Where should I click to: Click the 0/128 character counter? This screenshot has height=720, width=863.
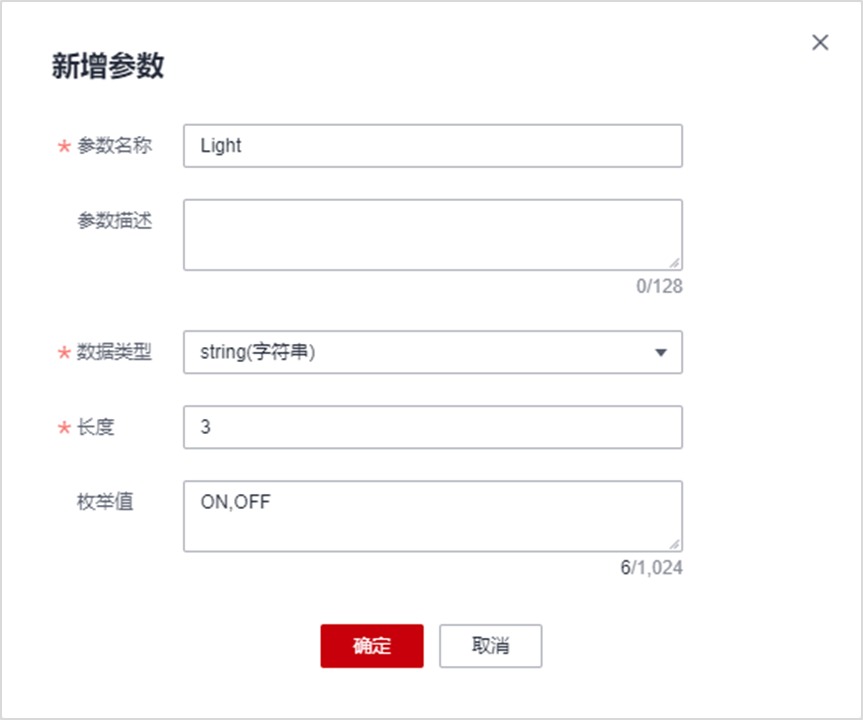659,287
